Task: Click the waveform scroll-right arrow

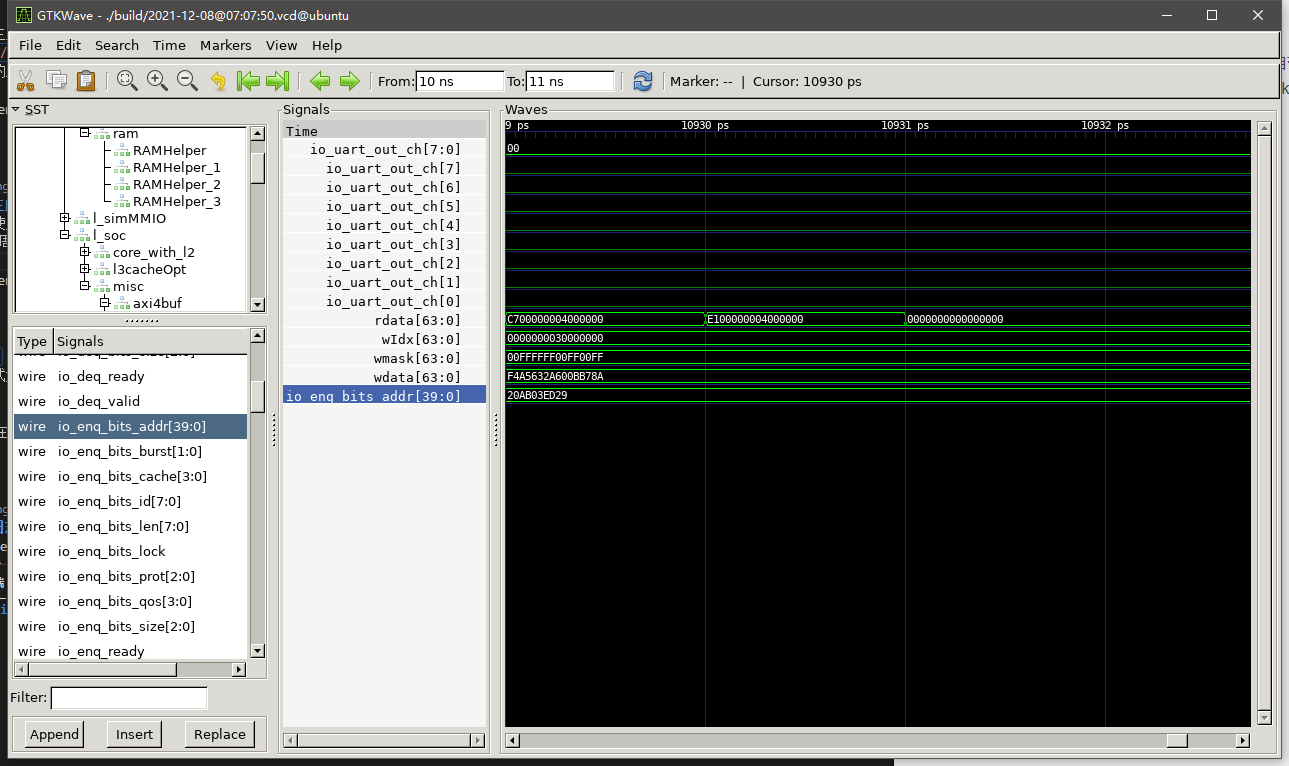Action: 1243,741
